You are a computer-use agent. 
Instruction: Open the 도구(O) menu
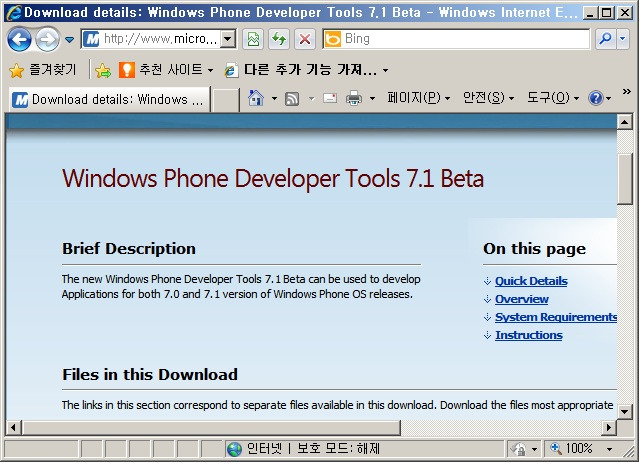tap(553, 98)
